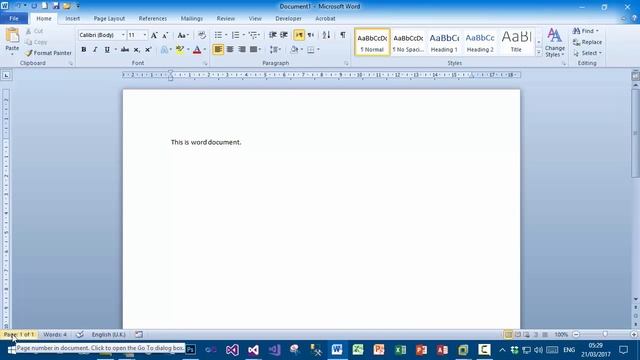Switch to Full Screen Reading view
640x360 pixels.
coord(518,334)
